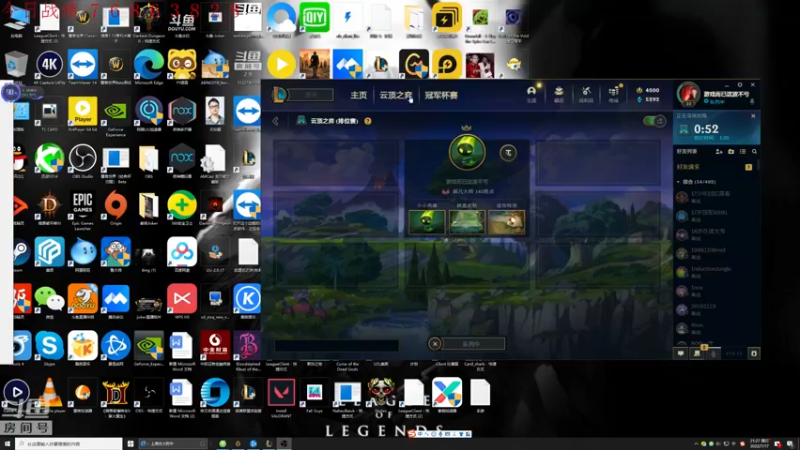Viewport: 800px width, 450px height.
Task: Select friend Inductionjungle in list
Action: pos(714,271)
